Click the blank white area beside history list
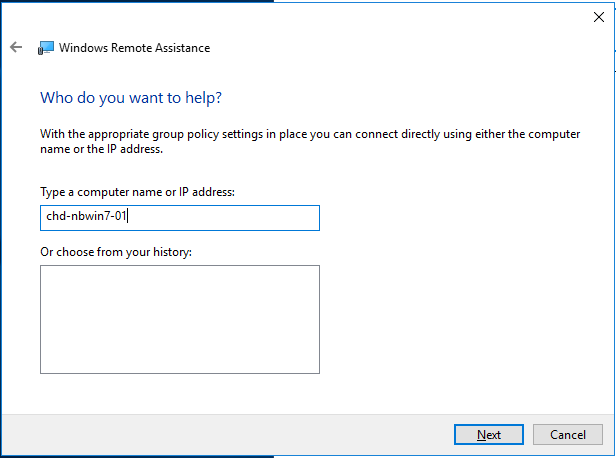The width and height of the screenshot is (616, 458). point(464,319)
